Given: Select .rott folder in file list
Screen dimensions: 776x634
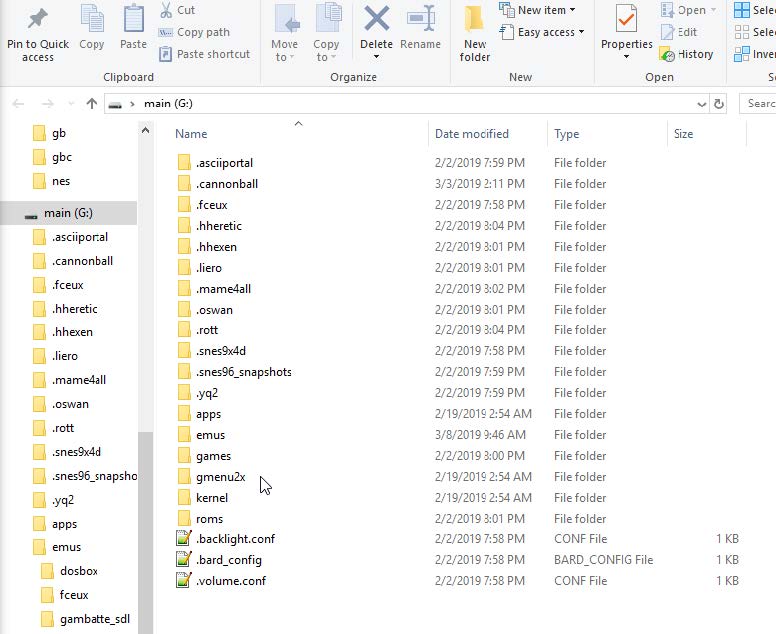Looking at the screenshot, I should click(x=207, y=330).
